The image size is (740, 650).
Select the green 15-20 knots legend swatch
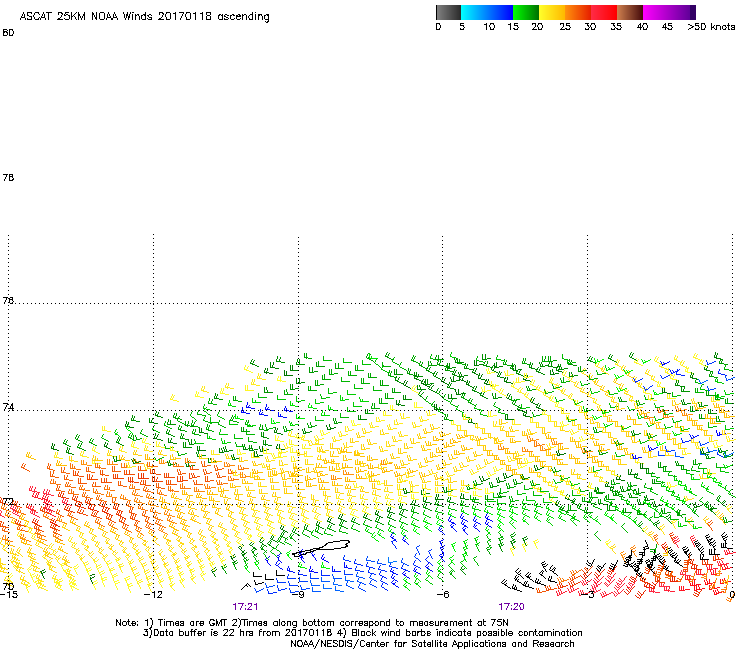pyautogui.click(x=526, y=12)
